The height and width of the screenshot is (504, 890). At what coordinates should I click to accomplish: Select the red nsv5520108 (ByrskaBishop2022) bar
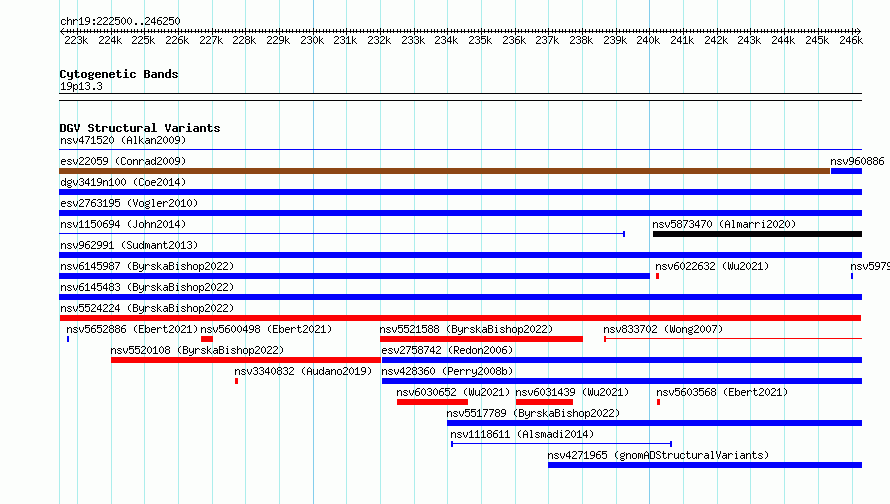coord(246,360)
